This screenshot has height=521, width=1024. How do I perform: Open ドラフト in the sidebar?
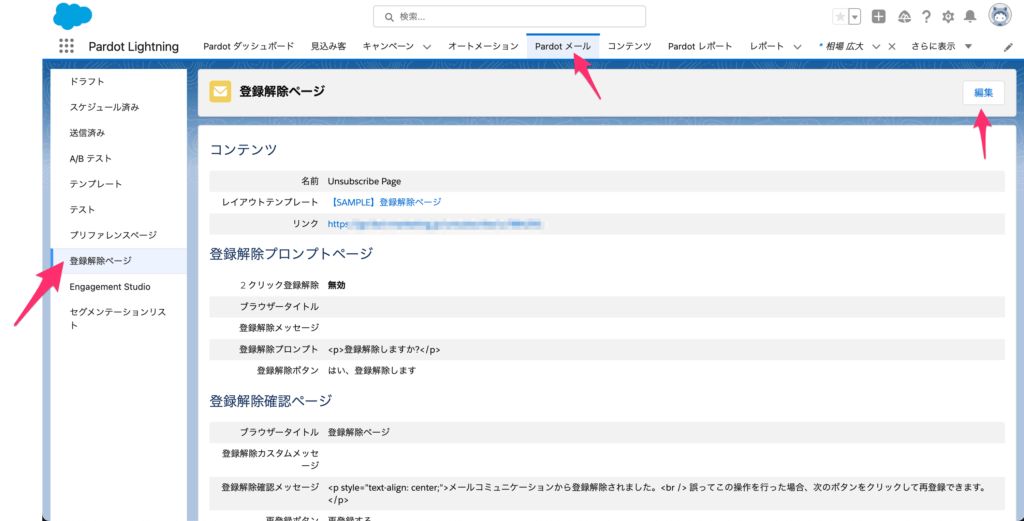87,82
